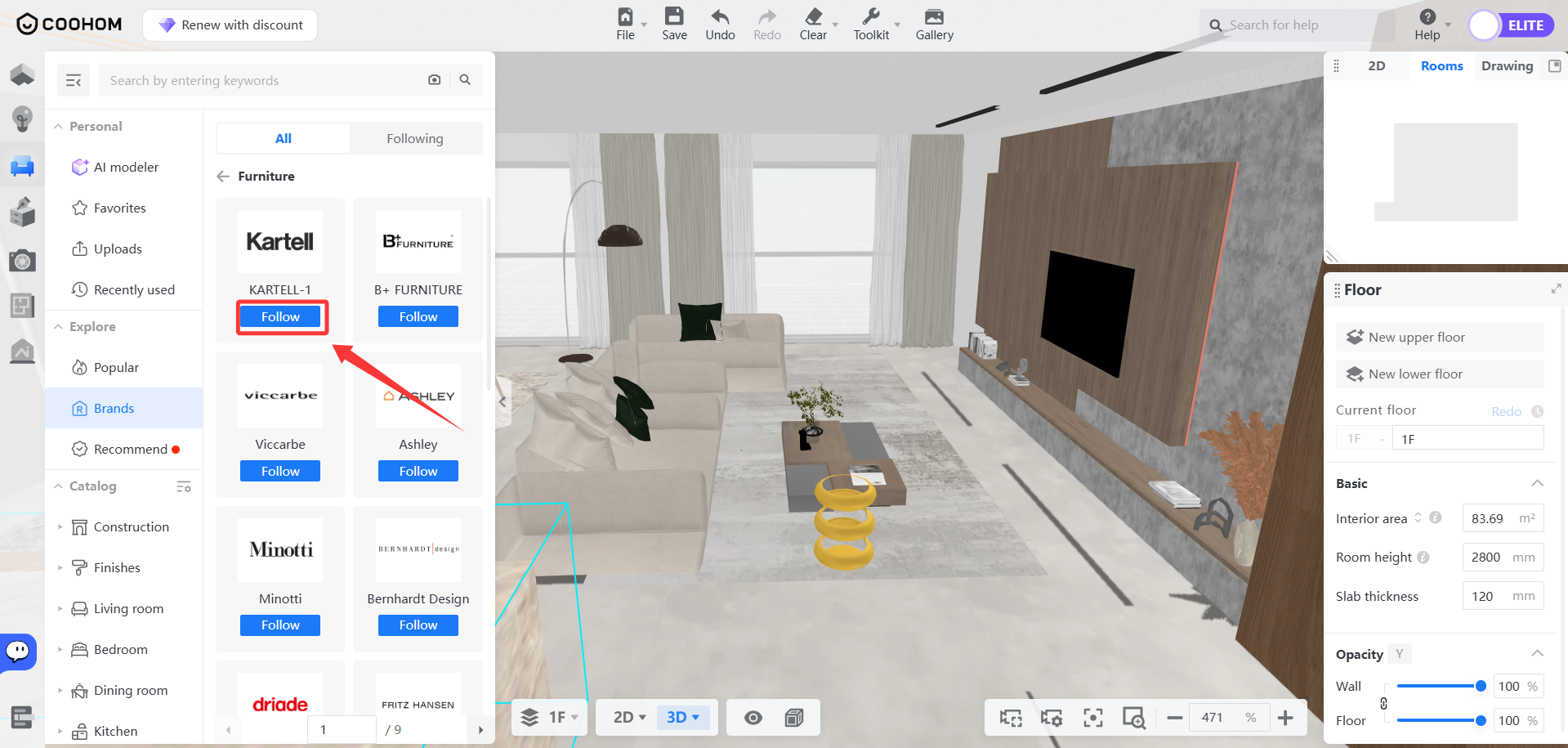Open the Gallery icon
1568x748 pixels.
[934, 17]
